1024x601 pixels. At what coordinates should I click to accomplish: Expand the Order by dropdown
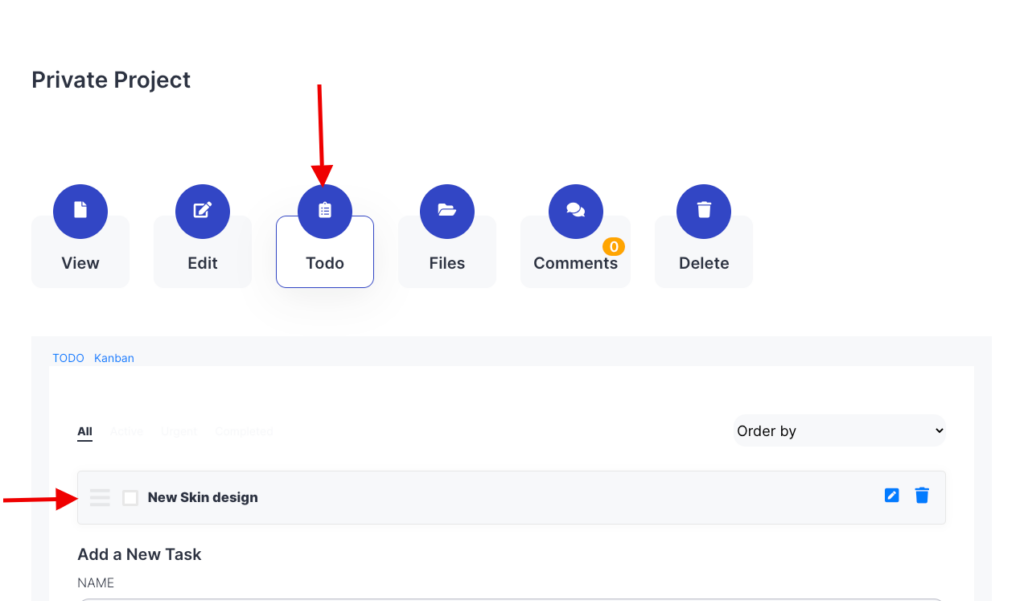click(840, 431)
